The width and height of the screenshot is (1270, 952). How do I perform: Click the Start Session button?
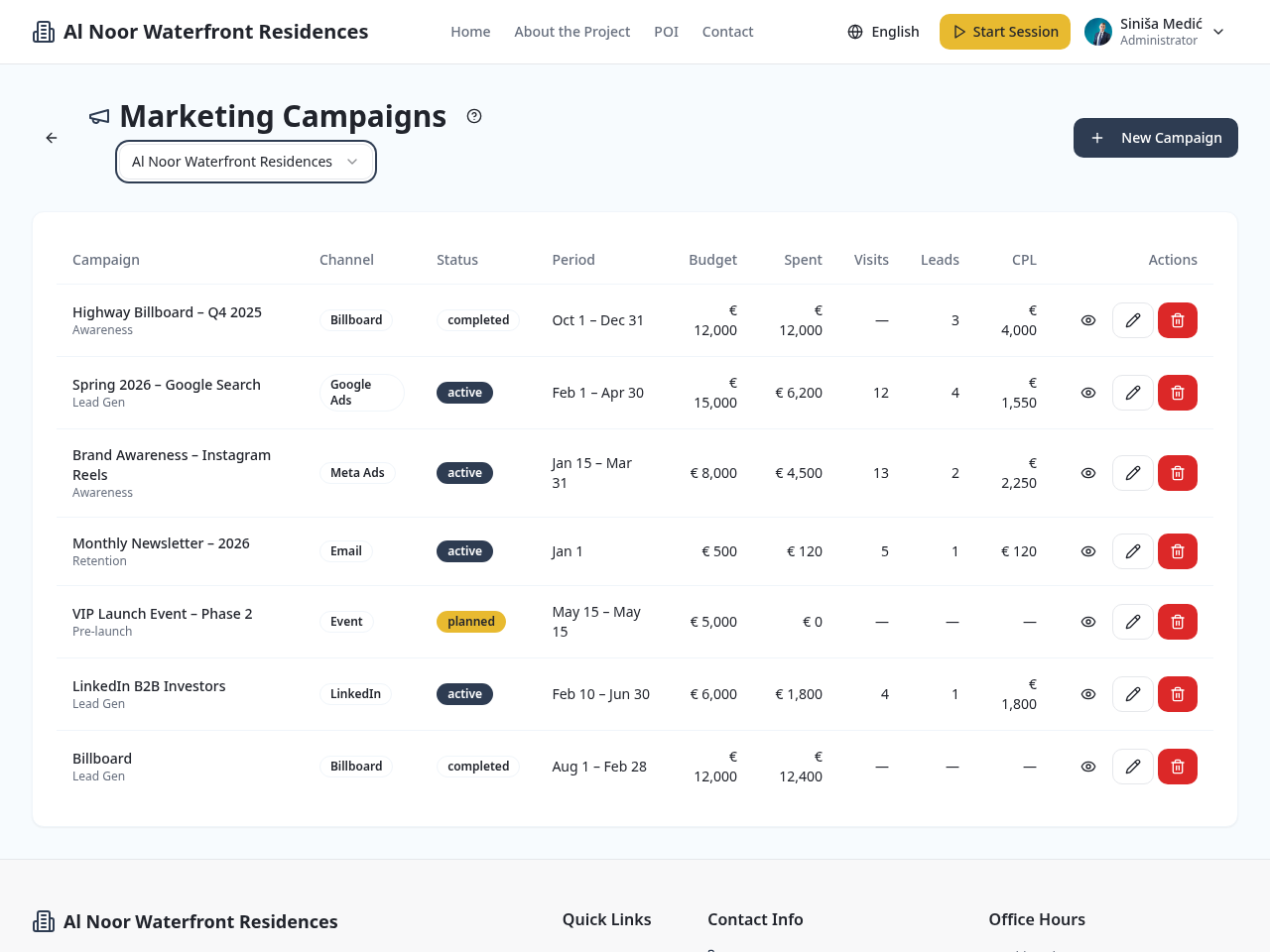(x=1005, y=32)
